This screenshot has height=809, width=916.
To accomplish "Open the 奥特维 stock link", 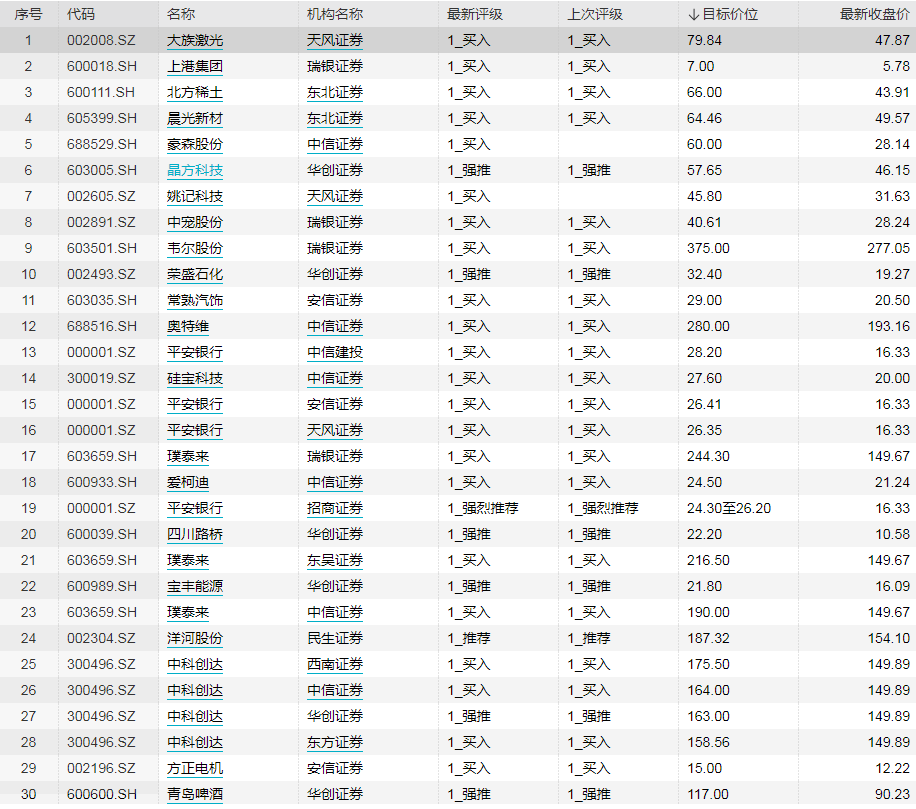I will coord(188,327).
